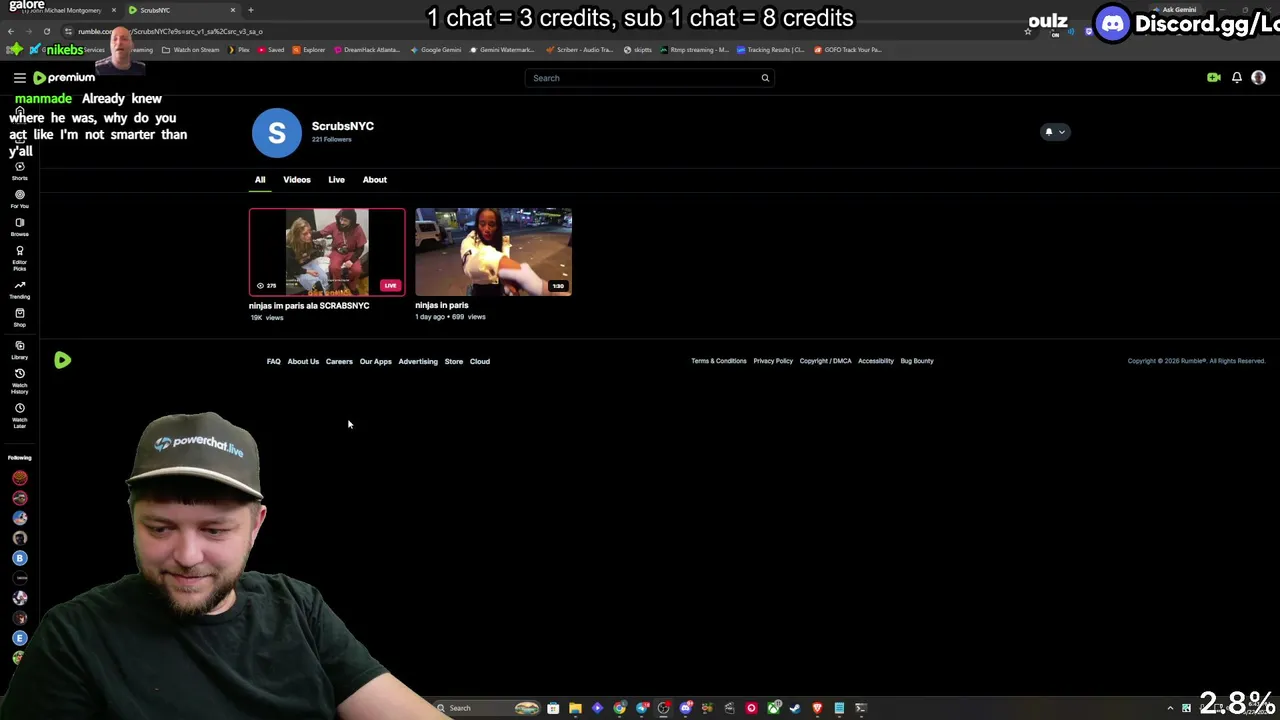Open the followed channel with B avatar
The height and width of the screenshot is (720, 1280).
19,558
